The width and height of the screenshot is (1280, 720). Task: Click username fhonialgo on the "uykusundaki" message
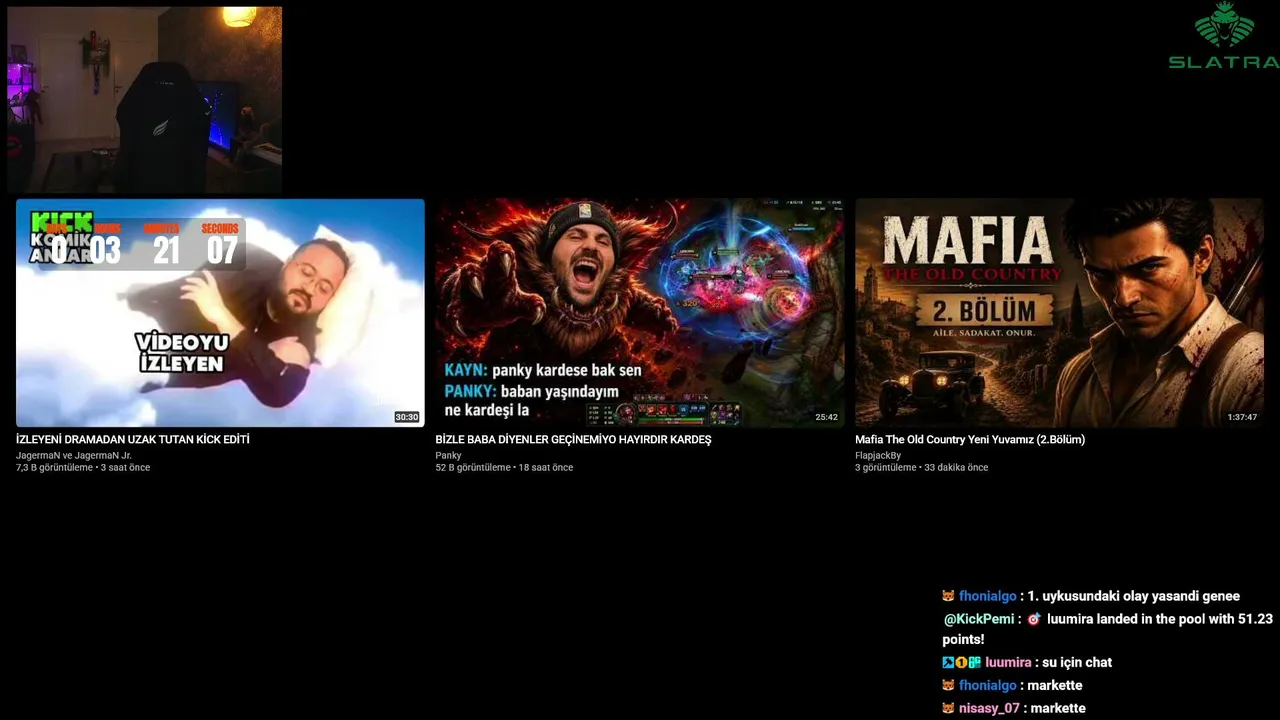987,596
